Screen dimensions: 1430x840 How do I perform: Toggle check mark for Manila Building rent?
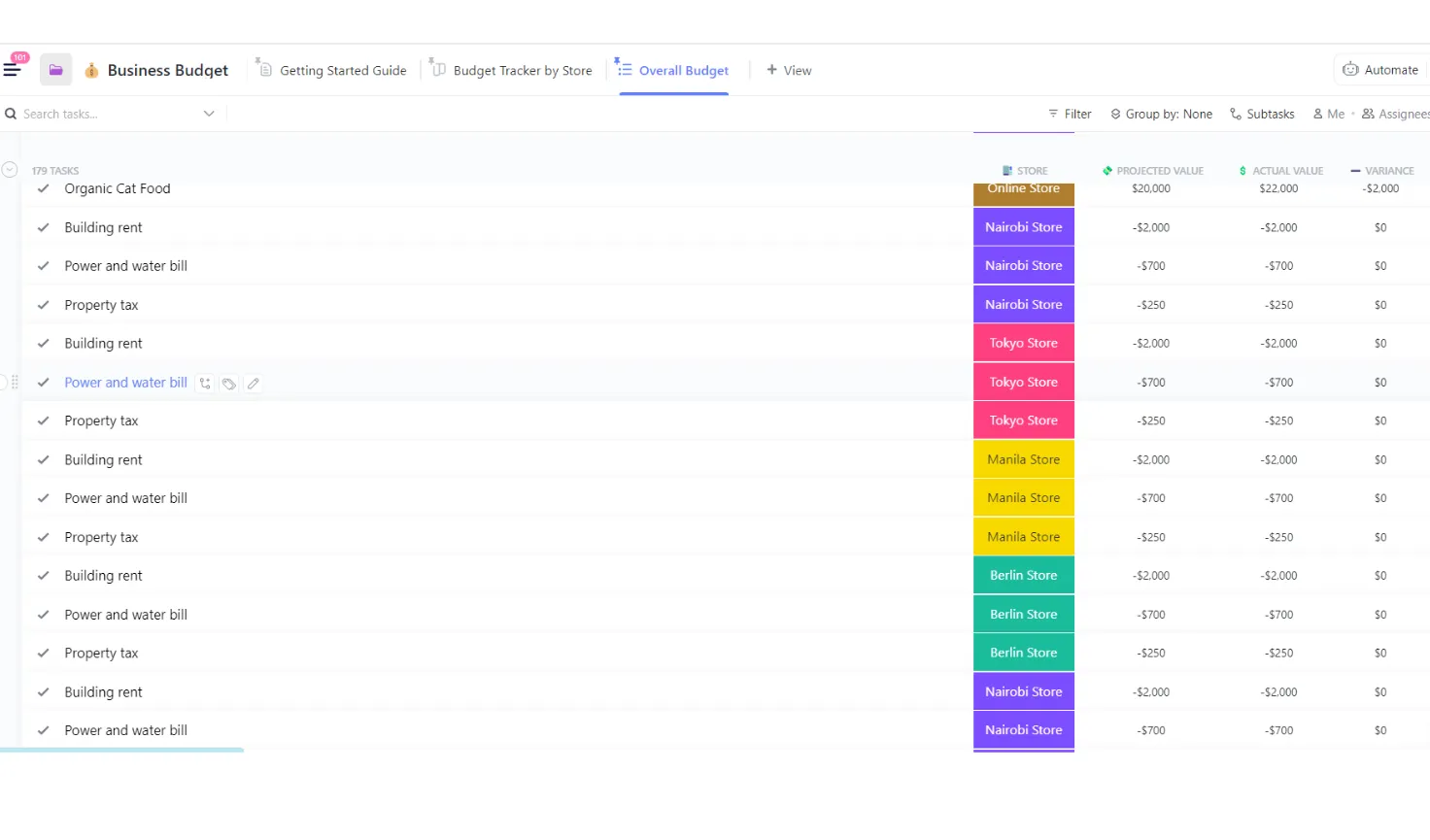coord(44,459)
